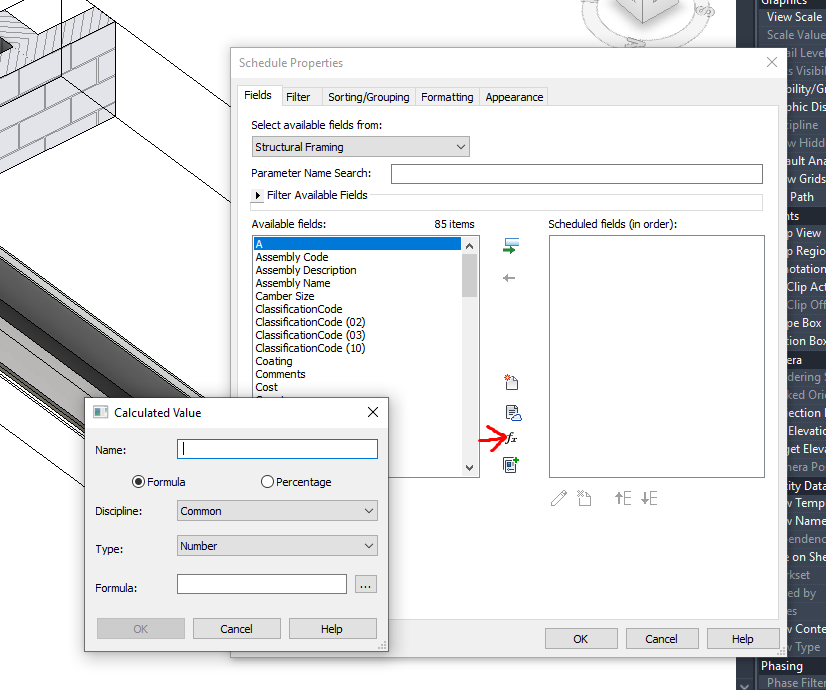The height and width of the screenshot is (690, 826).
Task: Click the remove field left arrow
Action: point(510,278)
